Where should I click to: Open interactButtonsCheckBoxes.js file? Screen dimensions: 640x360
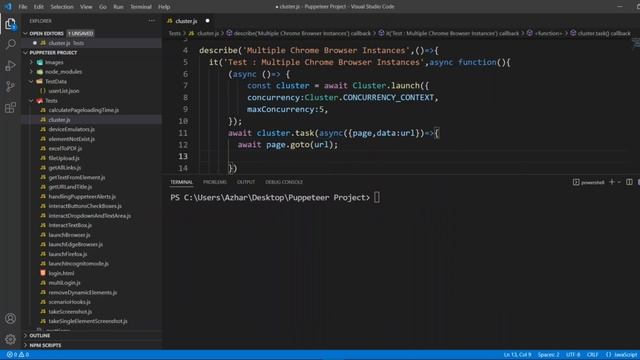pos(85,206)
